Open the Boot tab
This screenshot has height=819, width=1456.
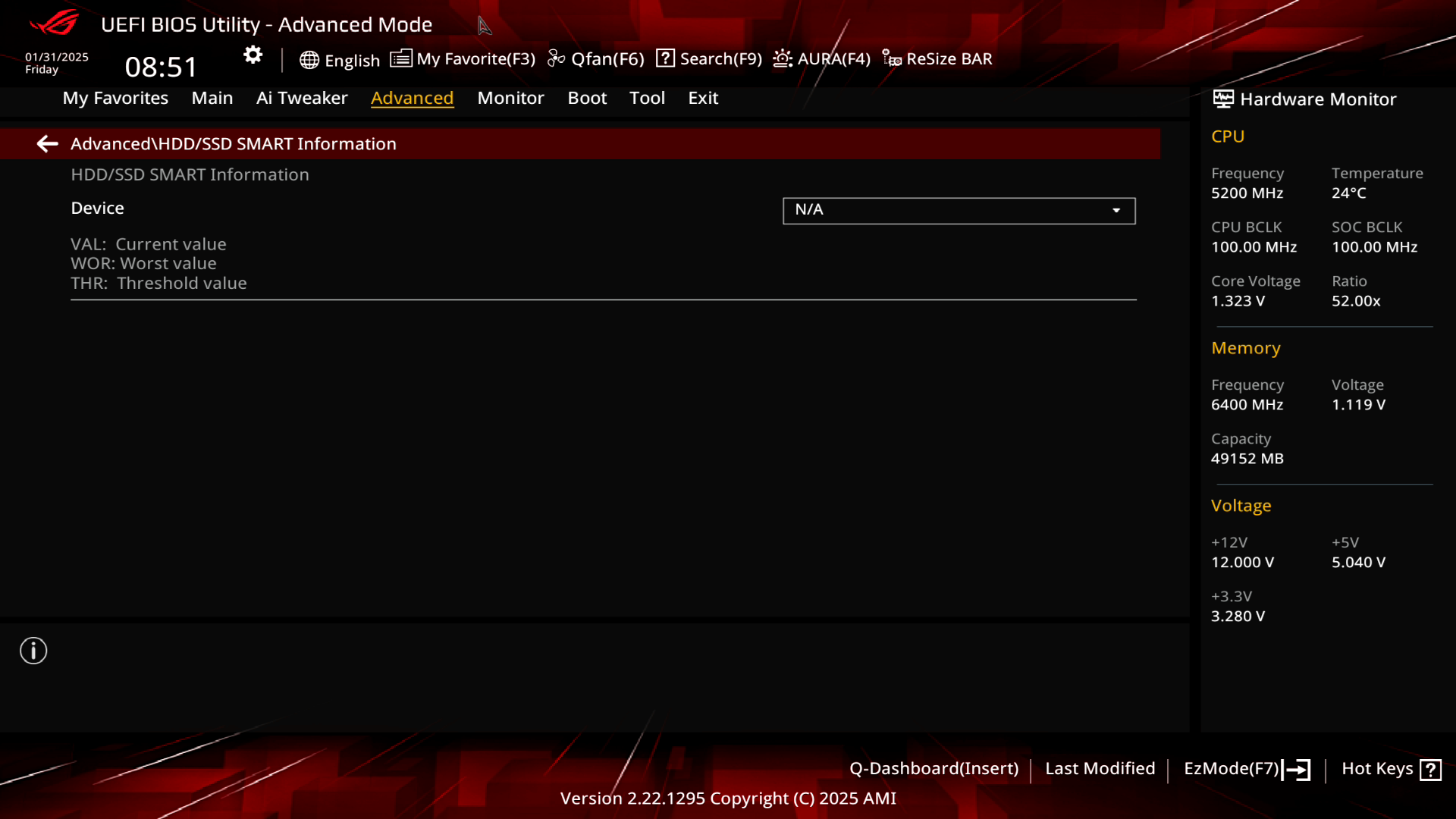pyautogui.click(x=587, y=98)
